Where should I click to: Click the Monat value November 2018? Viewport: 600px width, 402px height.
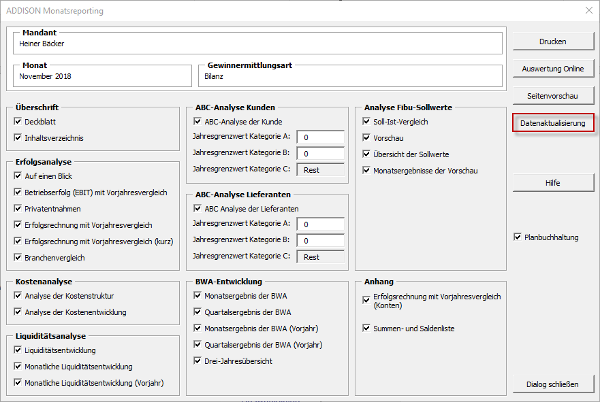tap(45, 76)
